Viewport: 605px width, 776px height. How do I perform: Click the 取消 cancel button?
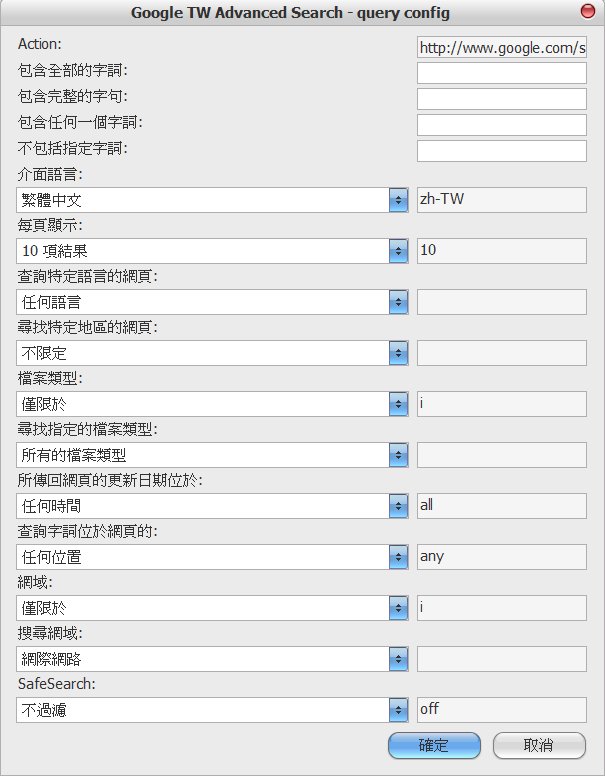539,745
